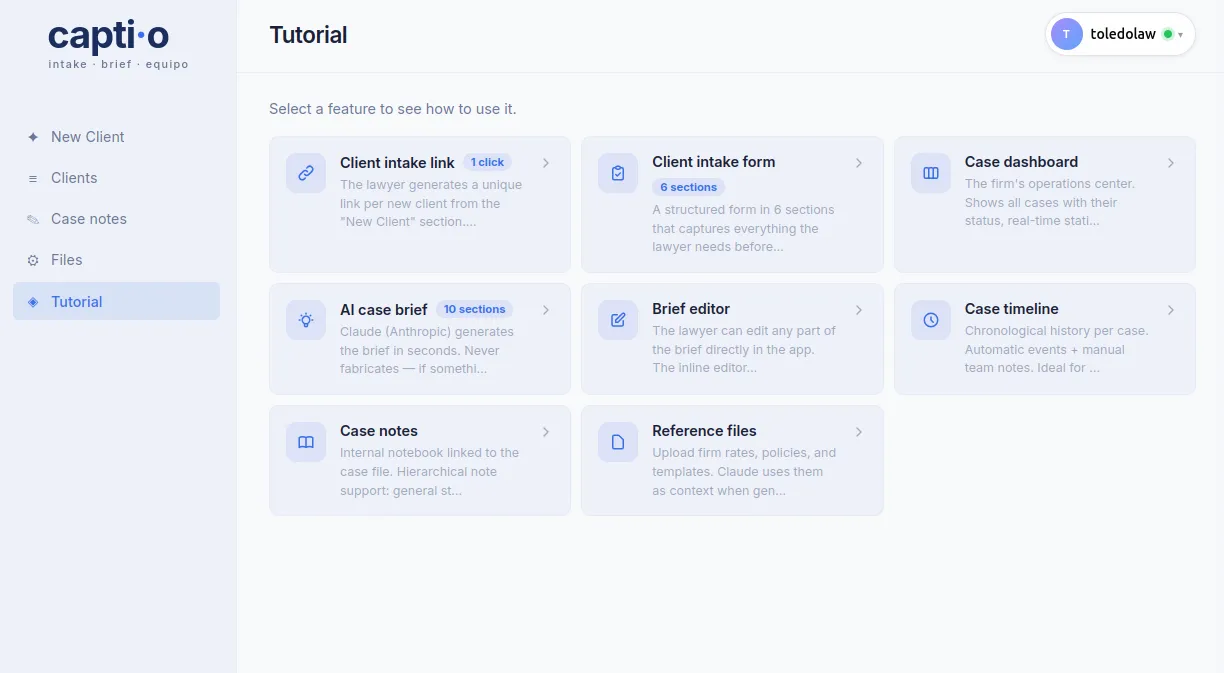Click the sparkle icon beside New Client

point(33,137)
